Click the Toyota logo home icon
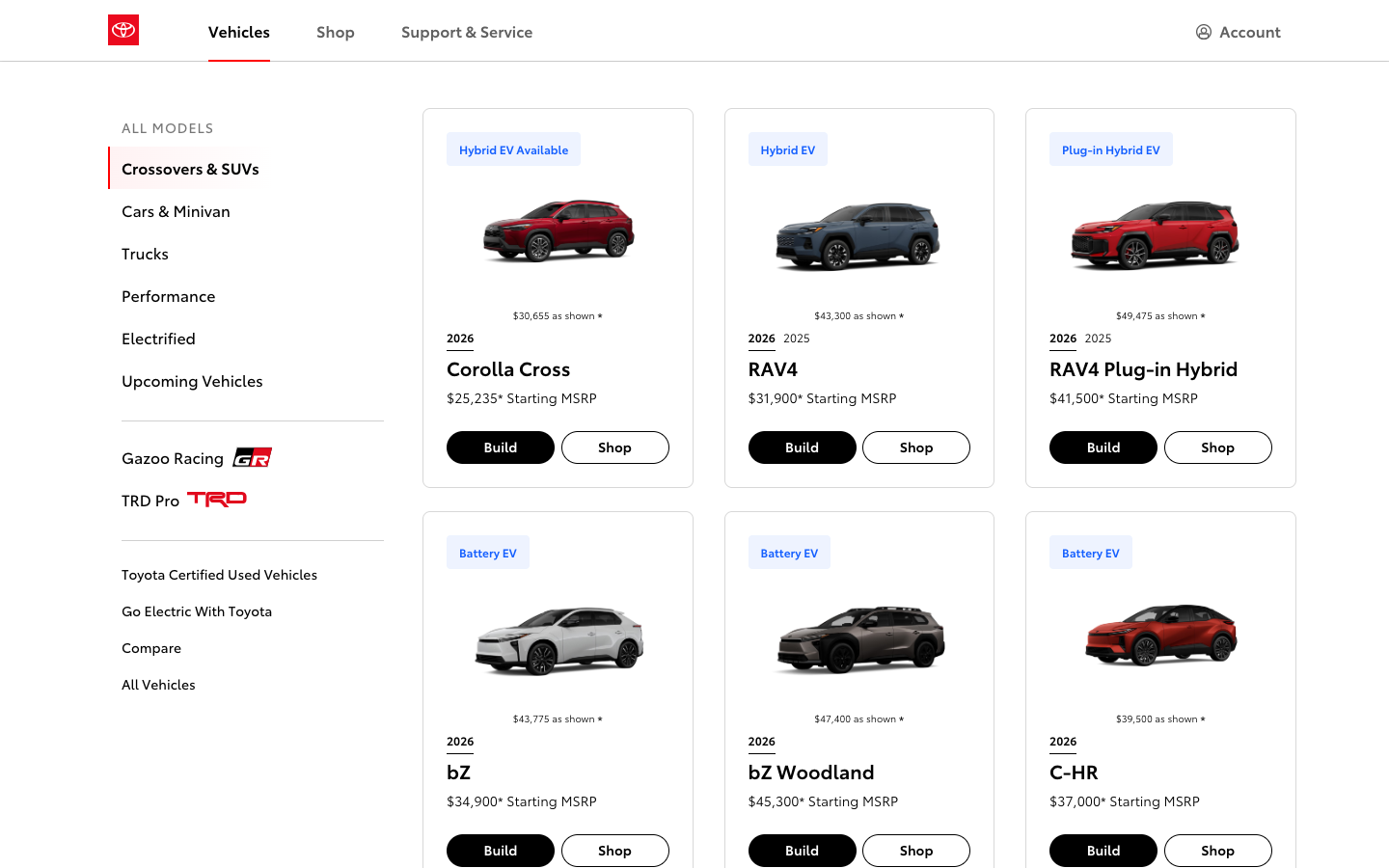Screen dimensions: 1389x868 click(x=123, y=30)
